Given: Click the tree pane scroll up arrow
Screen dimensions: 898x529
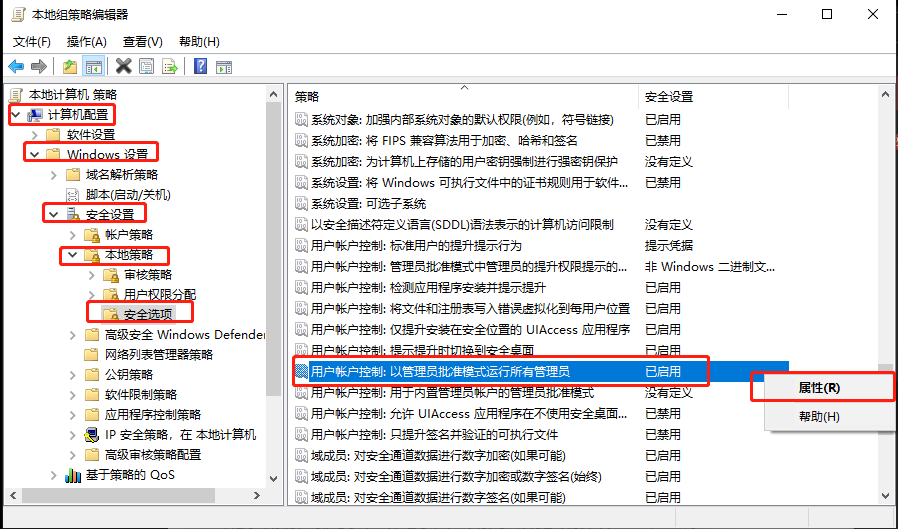Looking at the screenshot, I should 273,94.
